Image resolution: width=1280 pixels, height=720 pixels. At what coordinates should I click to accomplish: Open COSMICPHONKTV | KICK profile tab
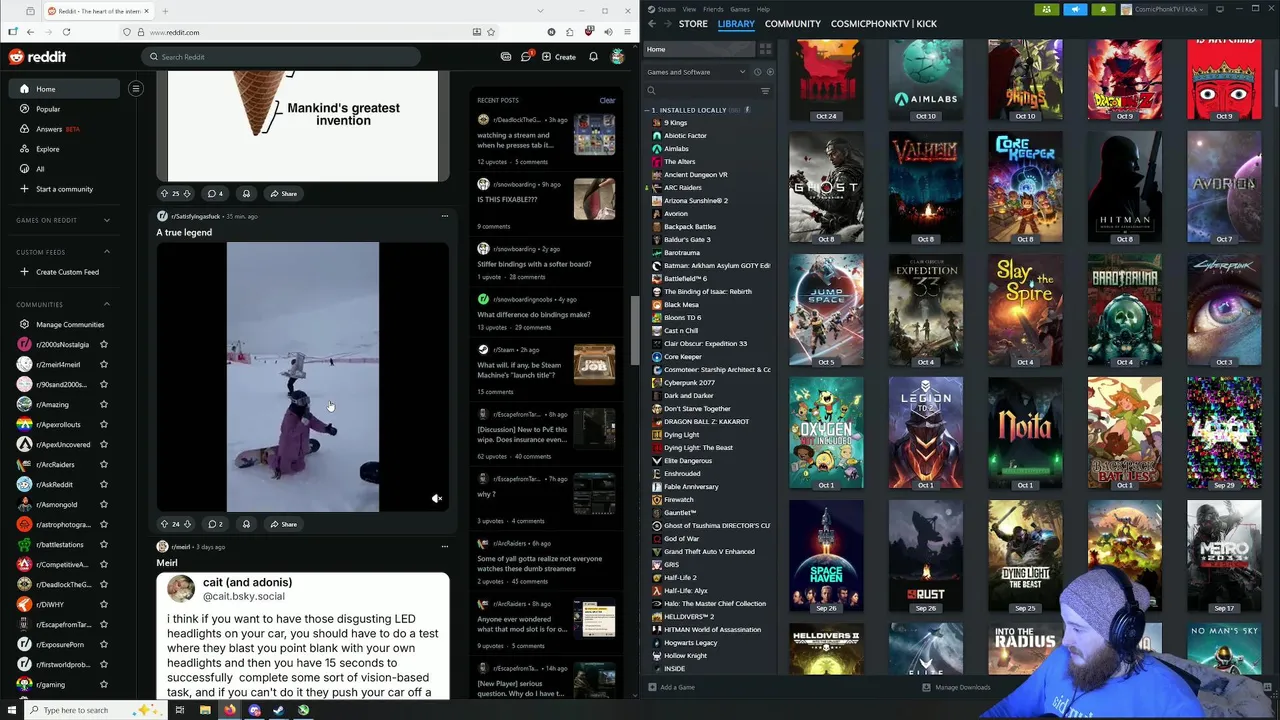click(883, 23)
